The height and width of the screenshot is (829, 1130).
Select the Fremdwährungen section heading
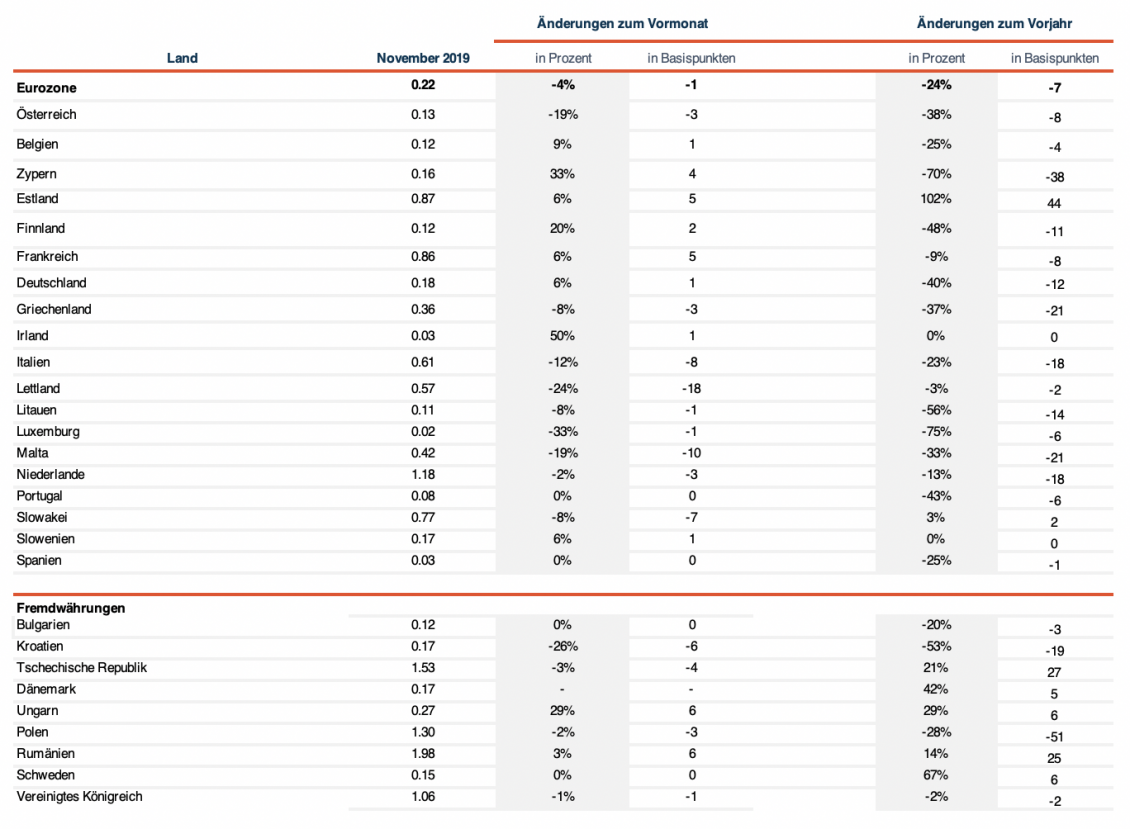point(71,608)
